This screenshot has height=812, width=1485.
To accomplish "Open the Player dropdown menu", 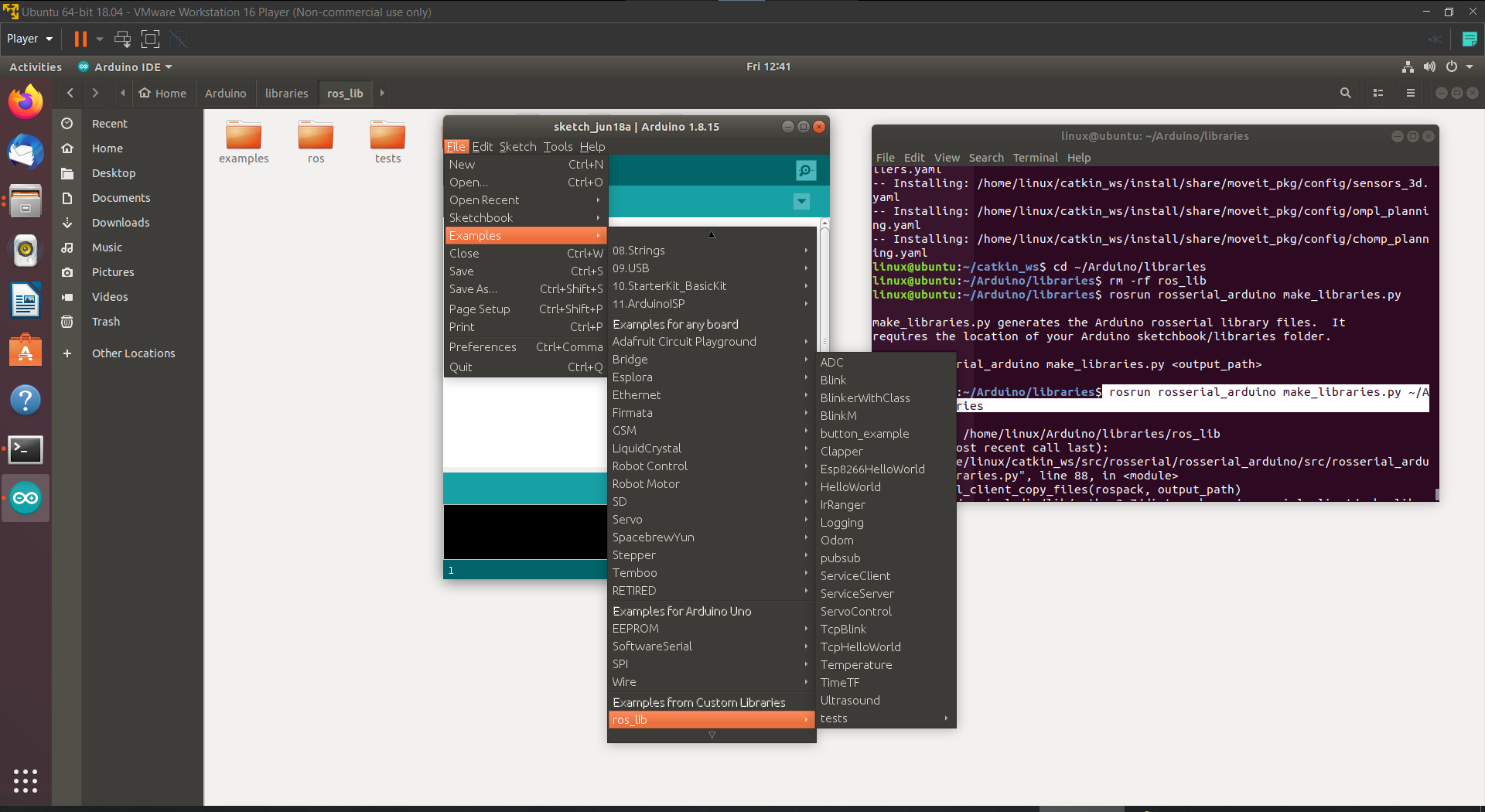I will [29, 39].
